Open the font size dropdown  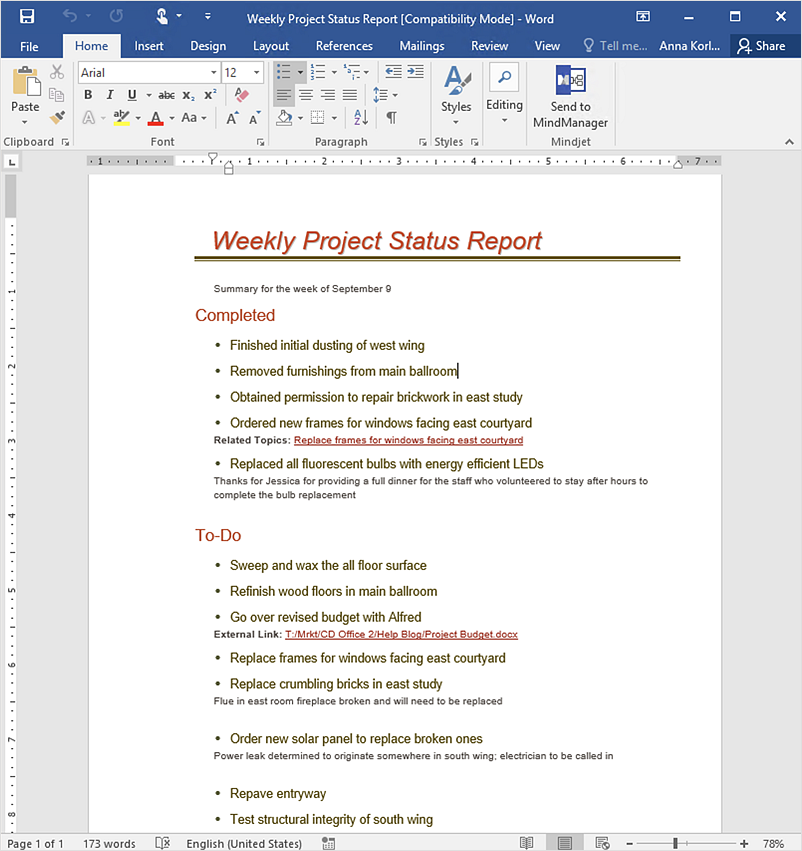tap(258, 73)
